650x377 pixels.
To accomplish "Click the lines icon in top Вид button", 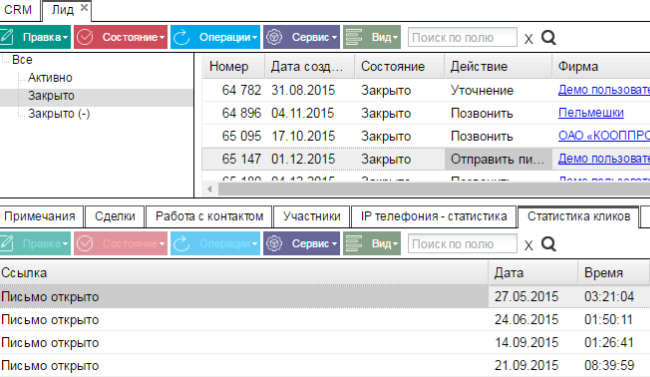I will click(x=354, y=37).
